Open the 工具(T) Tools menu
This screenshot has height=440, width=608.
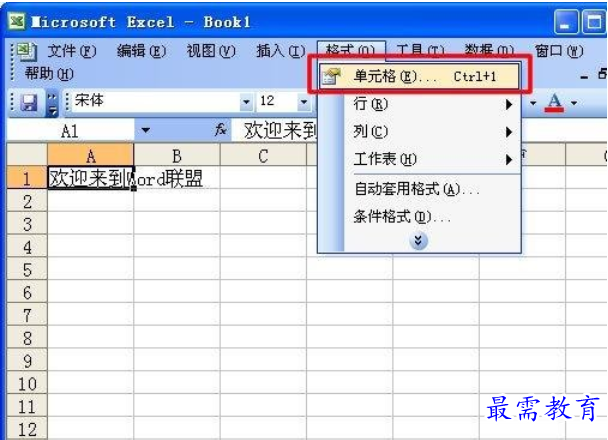(420, 51)
